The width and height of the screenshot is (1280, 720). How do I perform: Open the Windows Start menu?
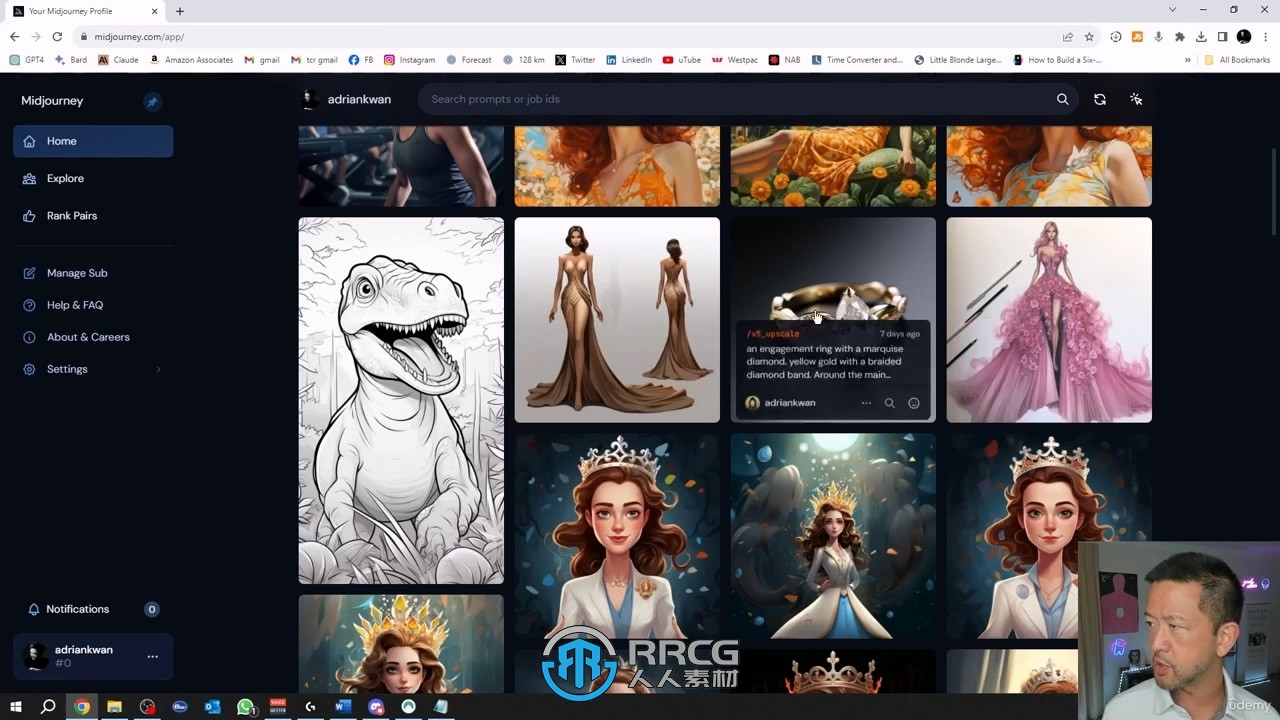click(16, 707)
